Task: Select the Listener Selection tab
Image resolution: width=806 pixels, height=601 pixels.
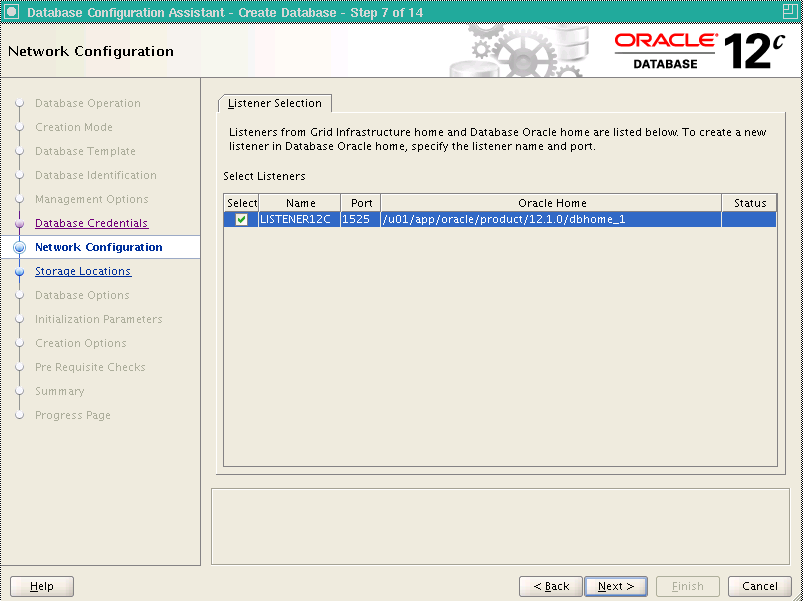Action: pos(275,103)
